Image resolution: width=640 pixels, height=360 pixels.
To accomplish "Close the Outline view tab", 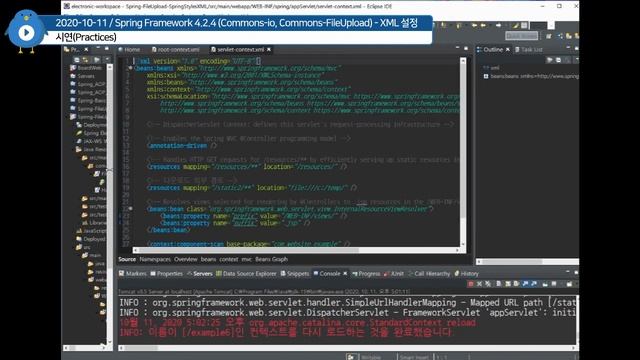I will coord(507,49).
